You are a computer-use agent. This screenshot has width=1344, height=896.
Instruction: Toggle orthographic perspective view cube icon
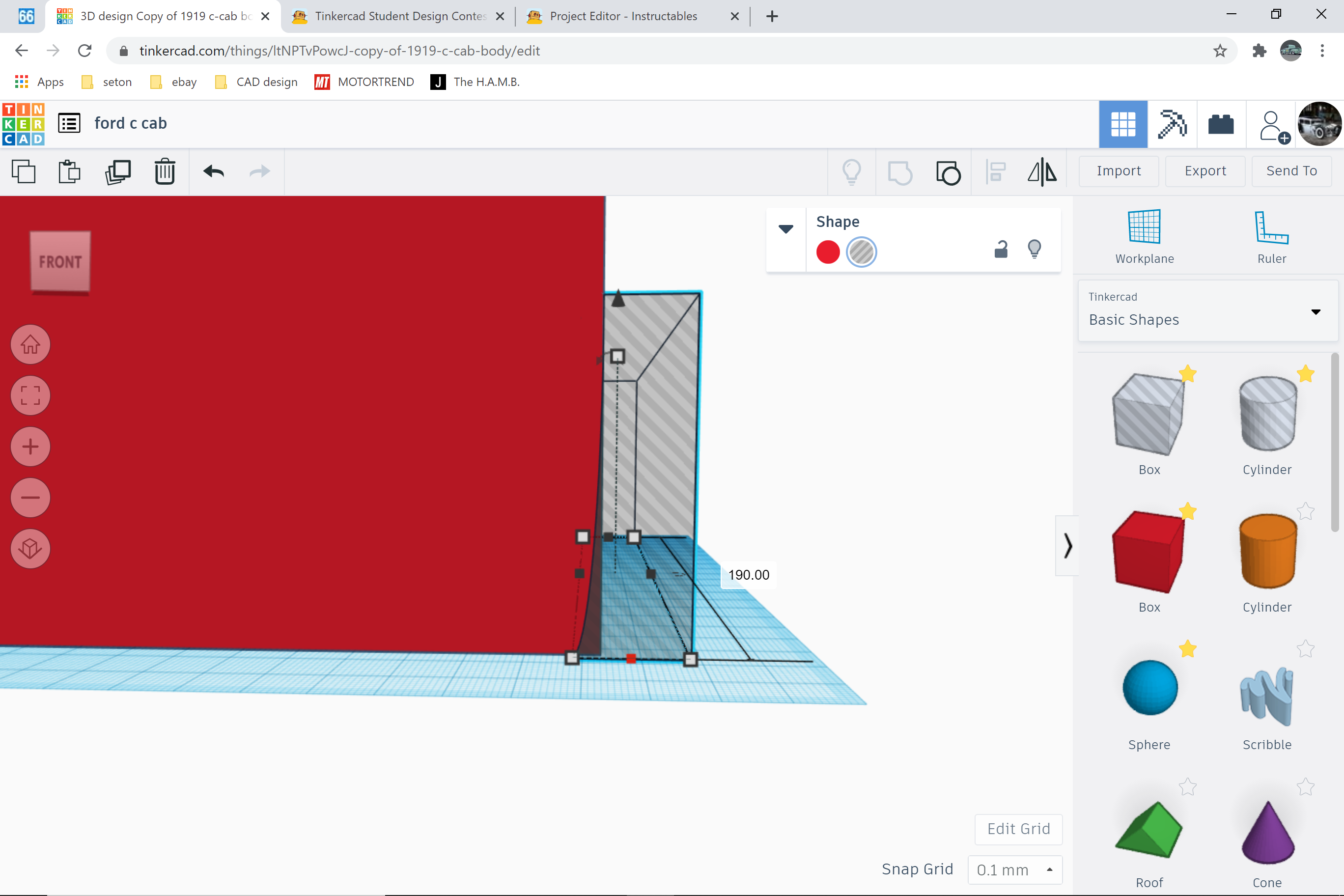30,549
